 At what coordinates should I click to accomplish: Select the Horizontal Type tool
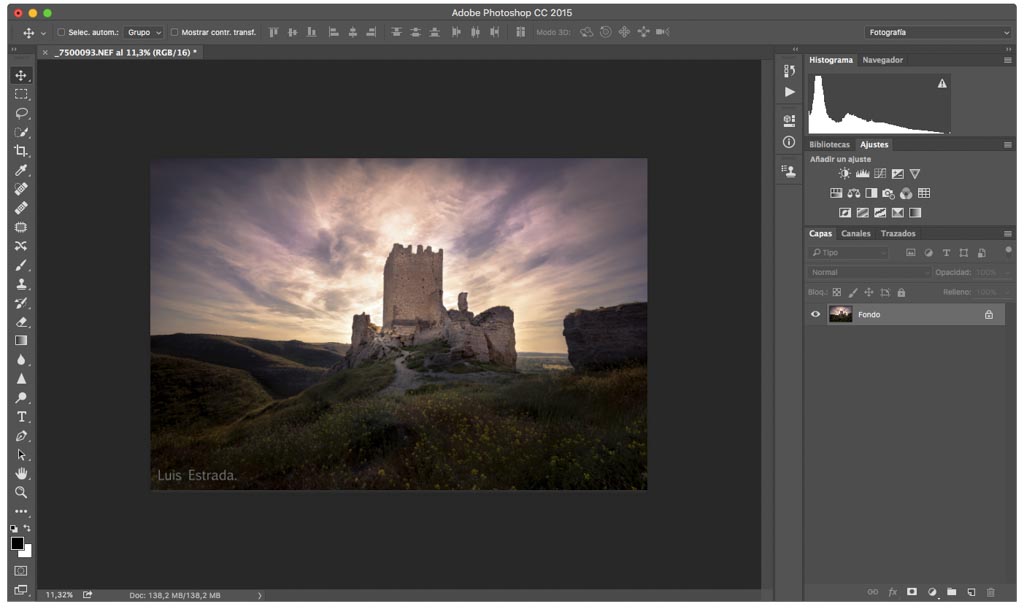click(x=20, y=417)
